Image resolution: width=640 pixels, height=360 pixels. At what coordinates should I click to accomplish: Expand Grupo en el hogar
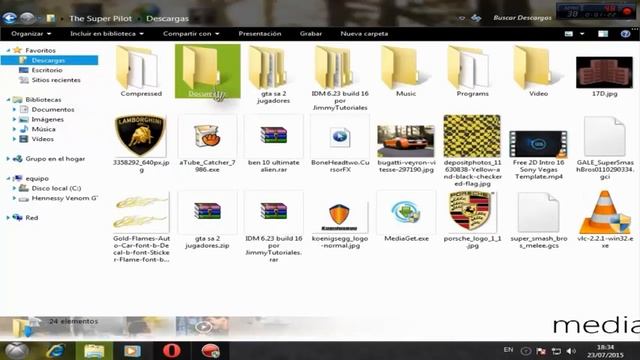pos(8,159)
